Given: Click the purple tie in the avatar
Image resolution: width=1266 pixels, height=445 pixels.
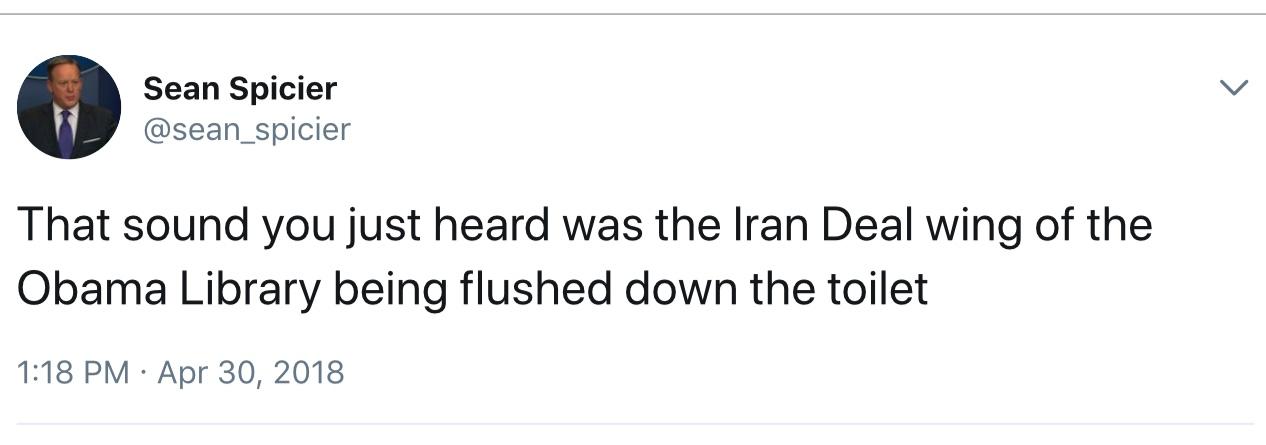Looking at the screenshot, I should [66, 133].
